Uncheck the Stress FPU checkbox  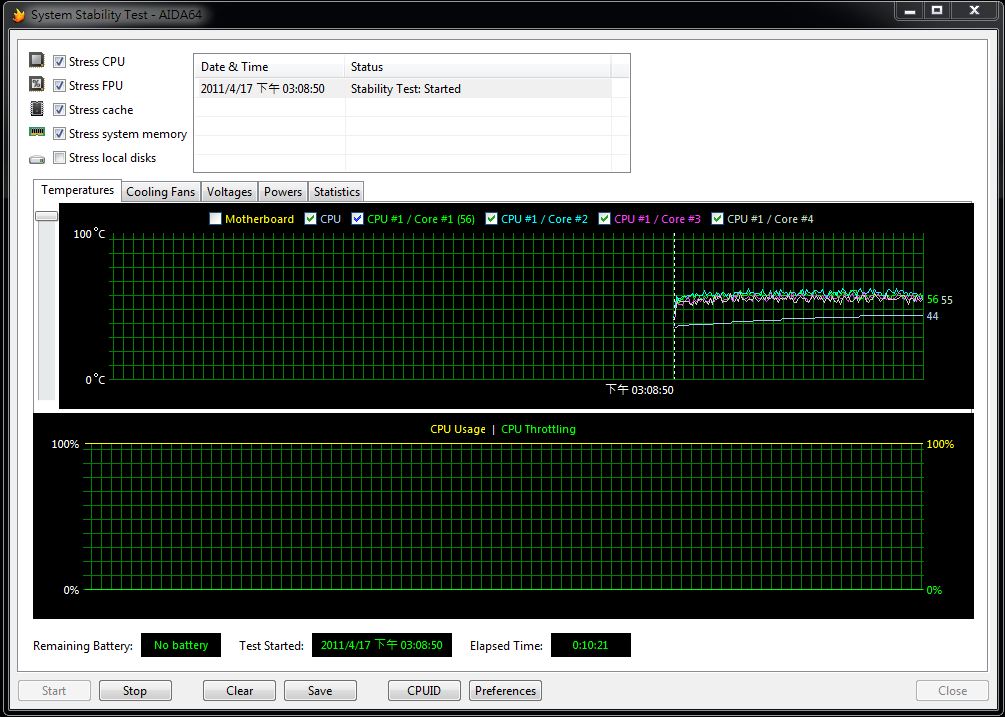coord(59,85)
